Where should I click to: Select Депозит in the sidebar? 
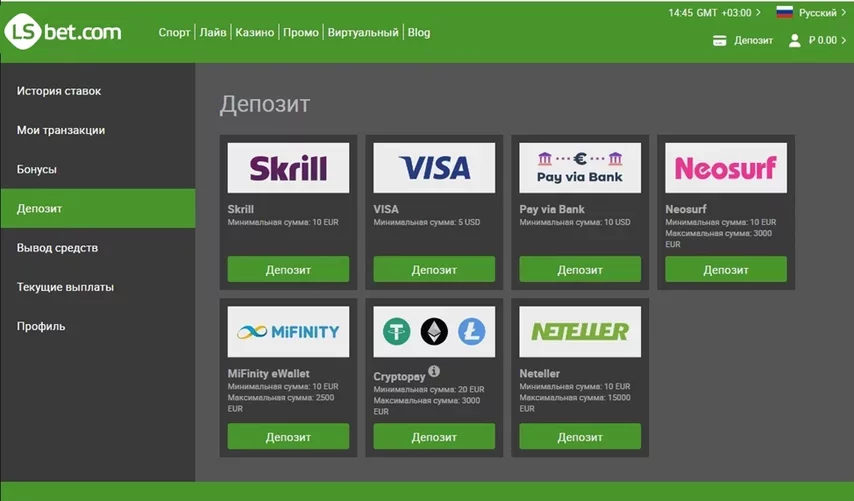point(97,209)
